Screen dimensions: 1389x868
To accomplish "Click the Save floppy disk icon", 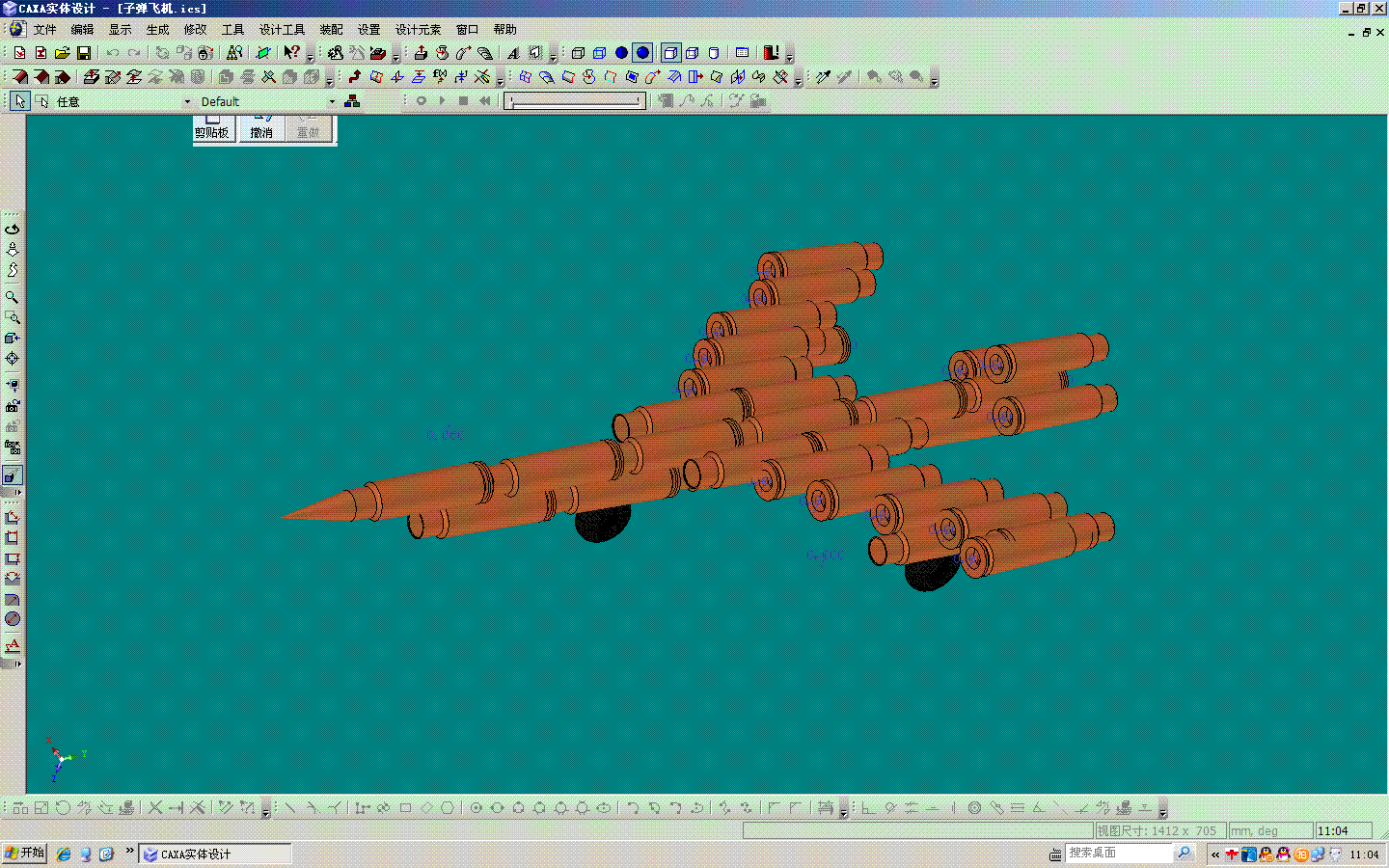I will (84, 53).
